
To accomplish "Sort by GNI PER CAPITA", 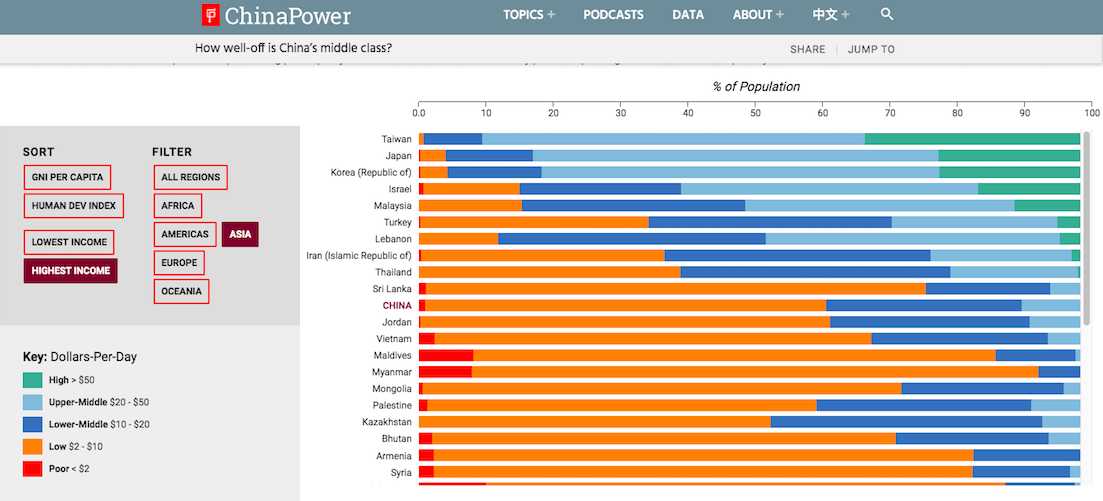I will pyautogui.click(x=68, y=177).
